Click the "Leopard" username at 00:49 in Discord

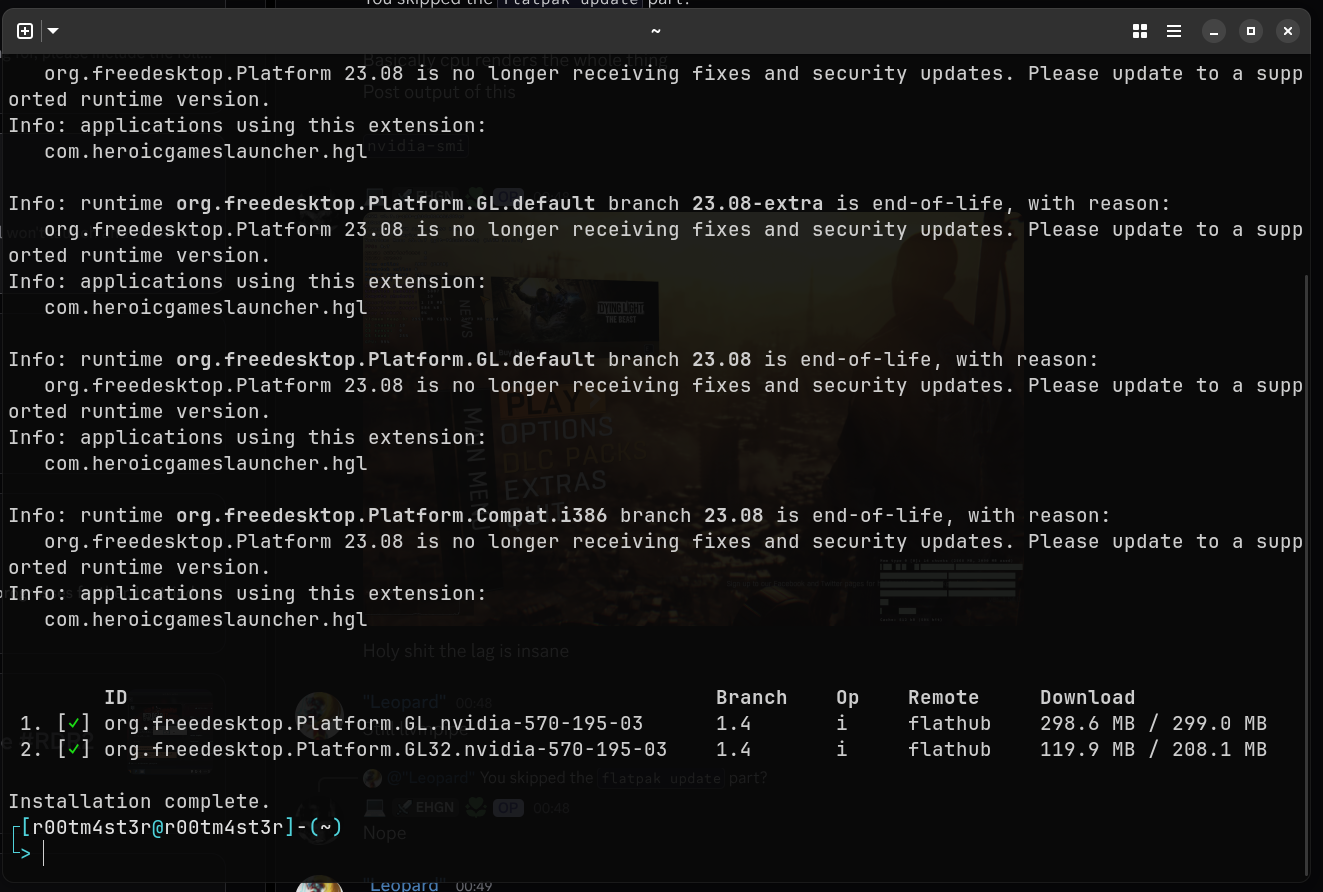(x=404, y=884)
